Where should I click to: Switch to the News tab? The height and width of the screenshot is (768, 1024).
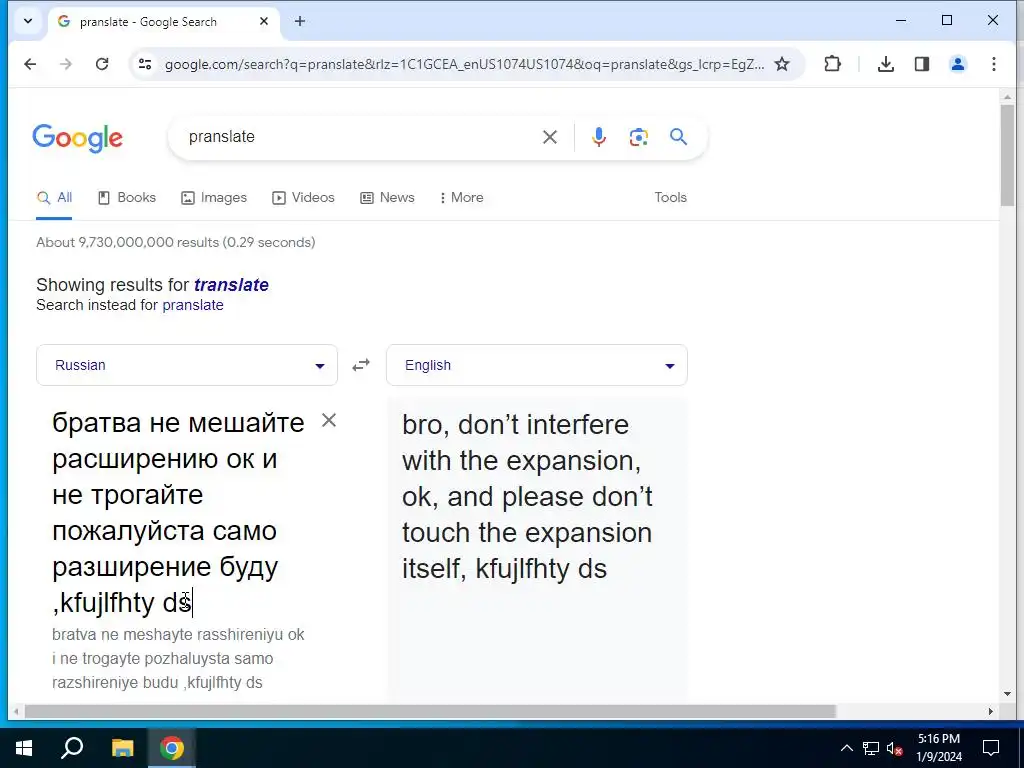point(387,197)
